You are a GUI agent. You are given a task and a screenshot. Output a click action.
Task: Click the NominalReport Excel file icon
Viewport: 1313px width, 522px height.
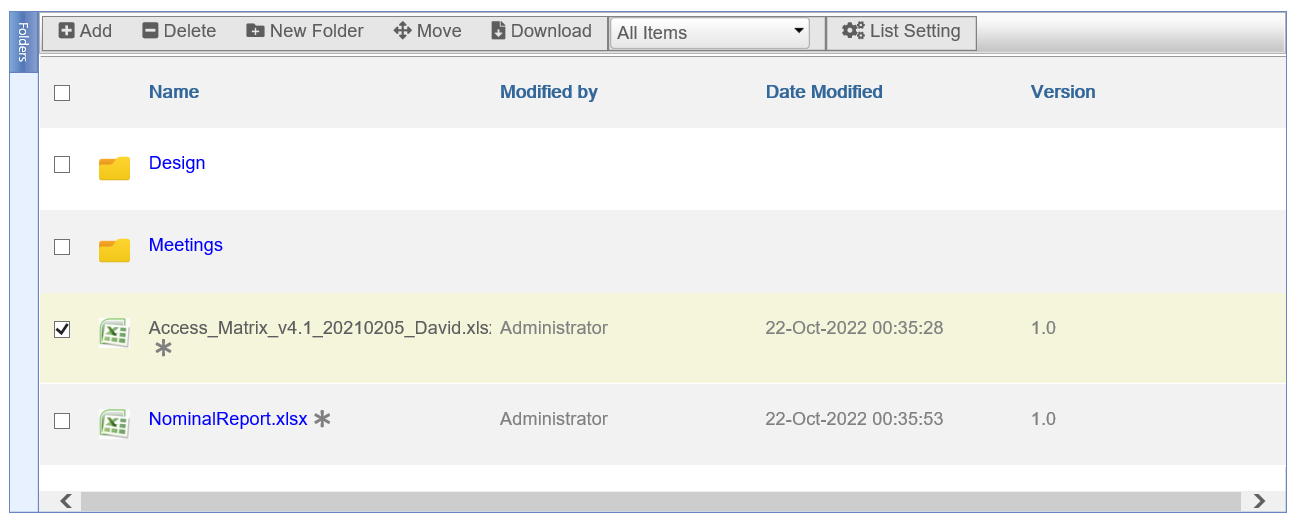(114, 423)
